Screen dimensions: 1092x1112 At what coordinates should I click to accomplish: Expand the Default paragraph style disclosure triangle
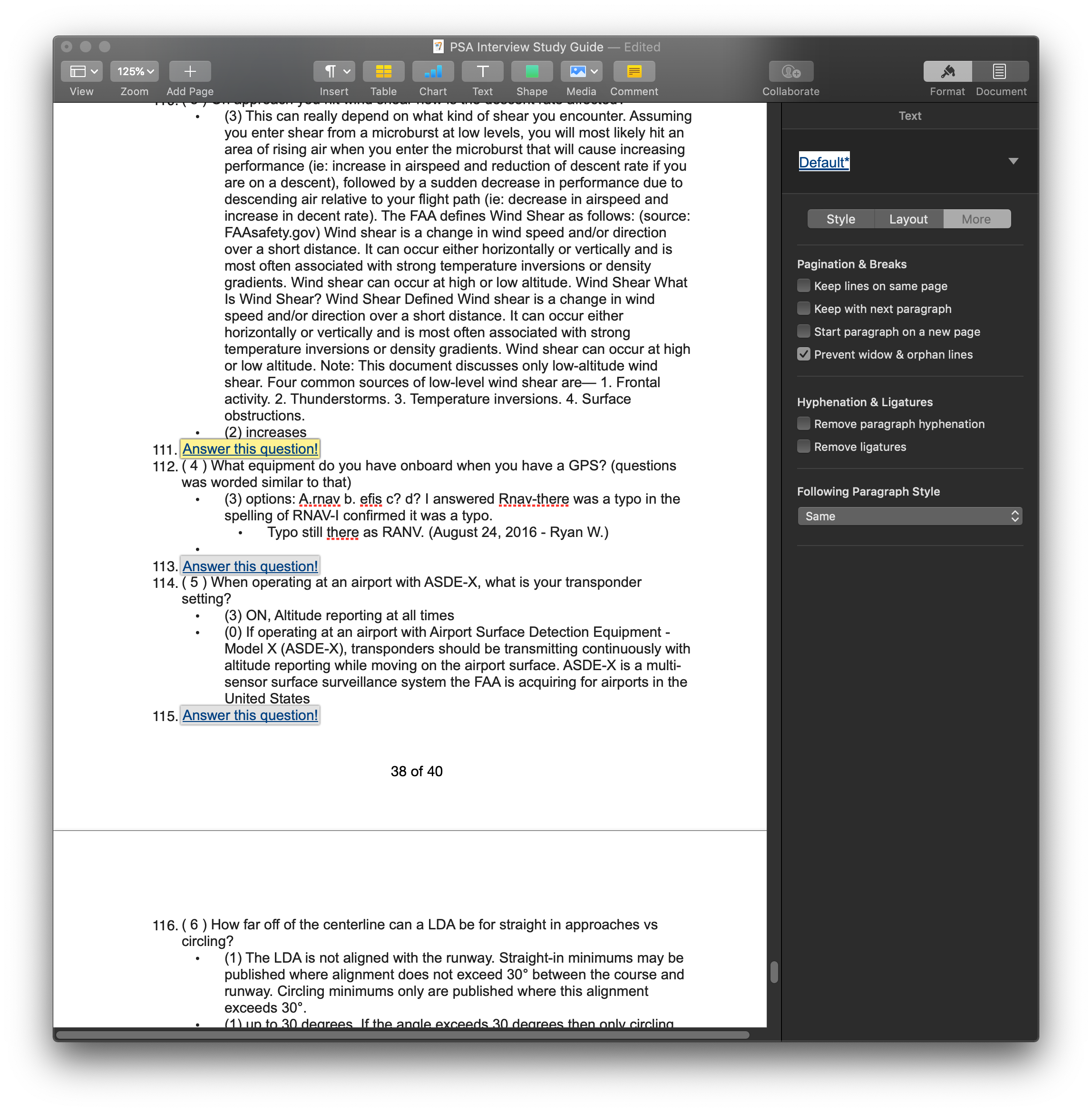(x=1014, y=162)
